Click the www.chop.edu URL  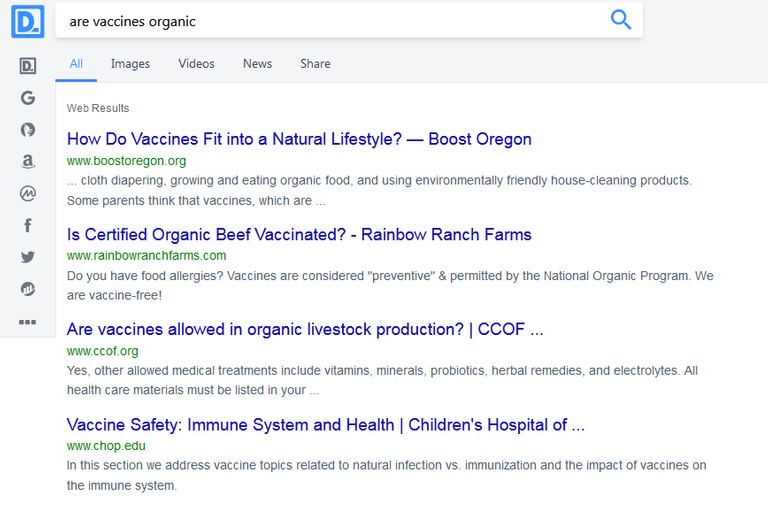(x=106, y=446)
